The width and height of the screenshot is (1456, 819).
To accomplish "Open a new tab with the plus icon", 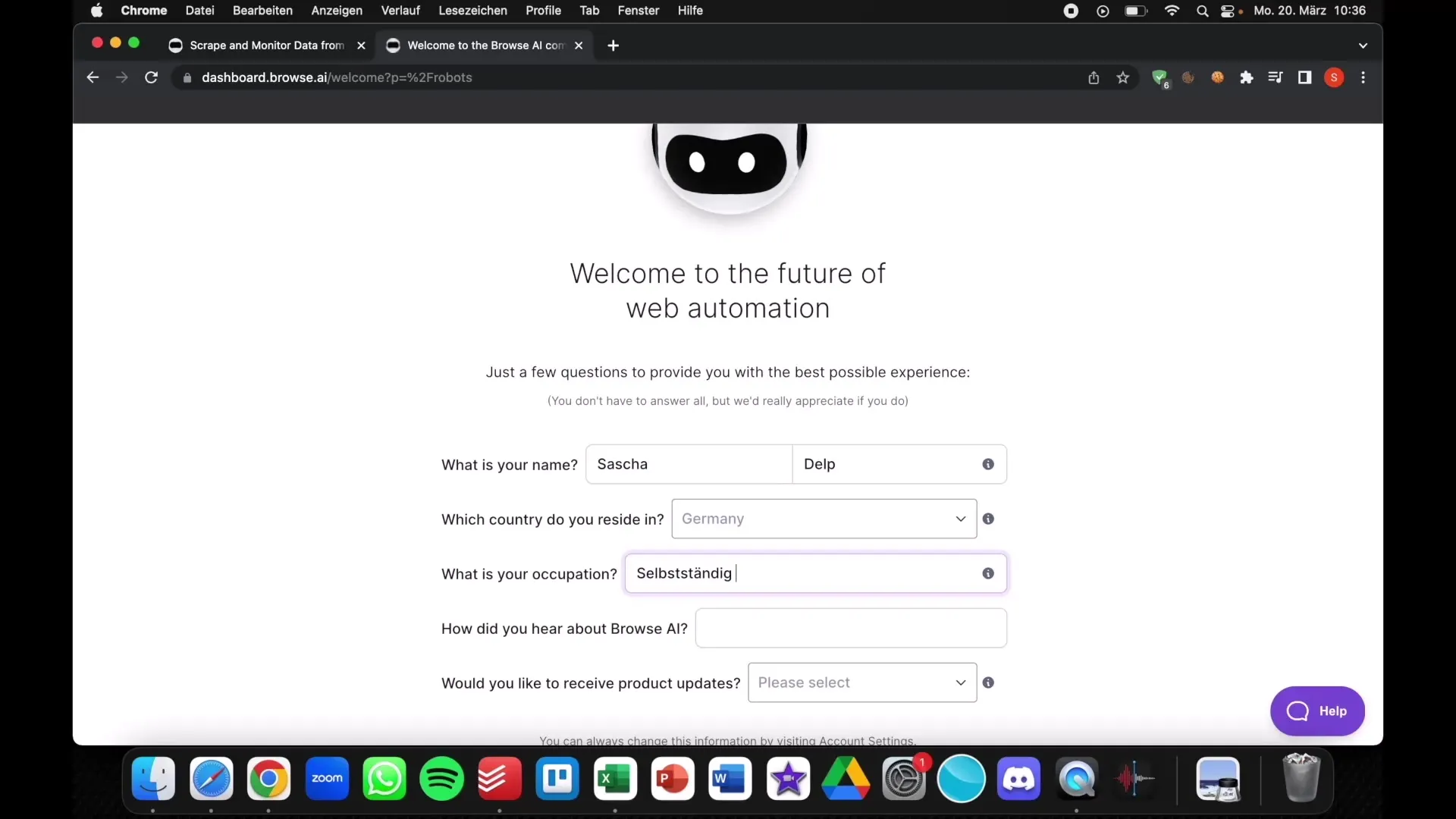I will 613,45.
